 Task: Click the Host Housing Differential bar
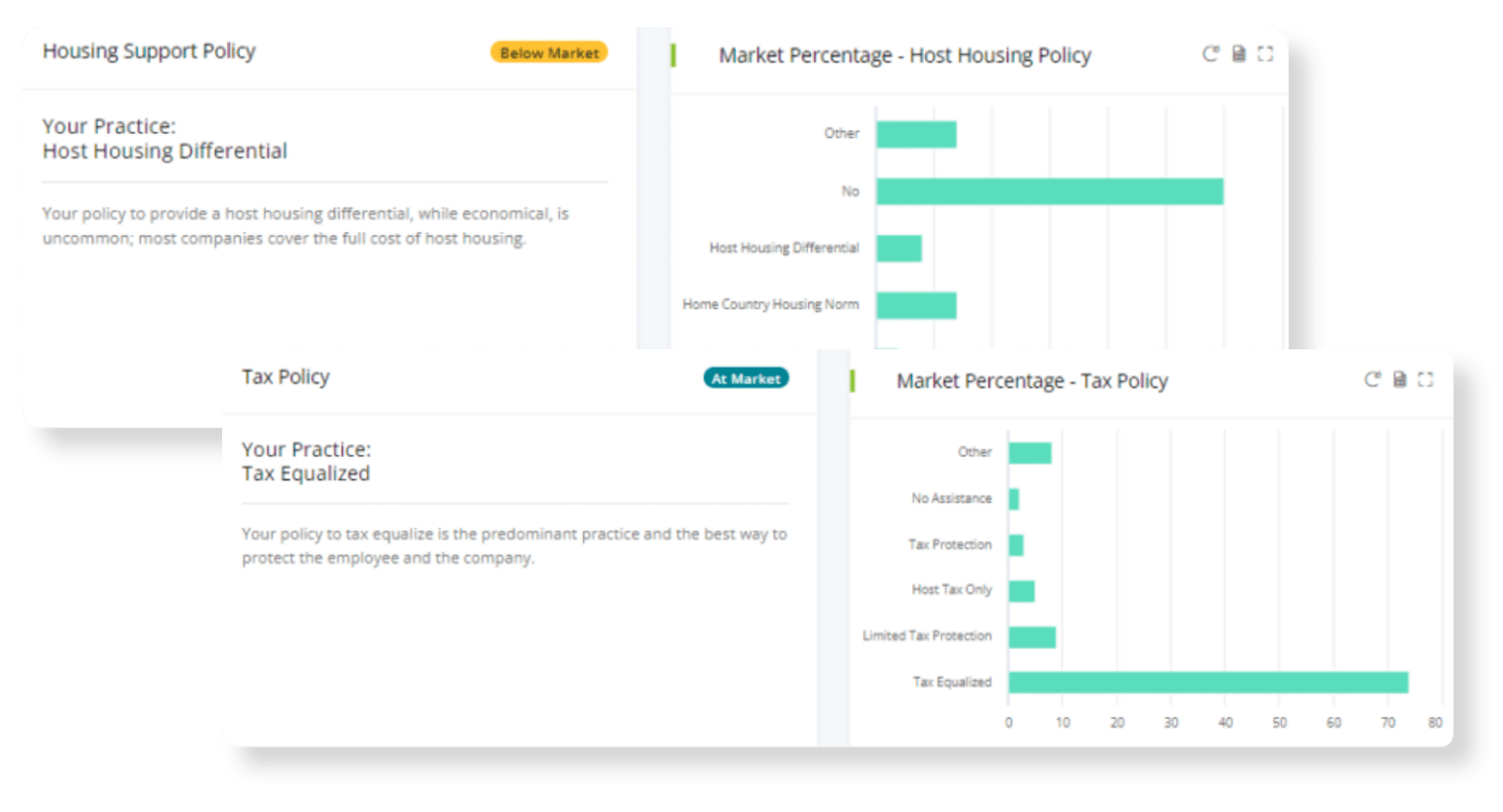[898, 248]
